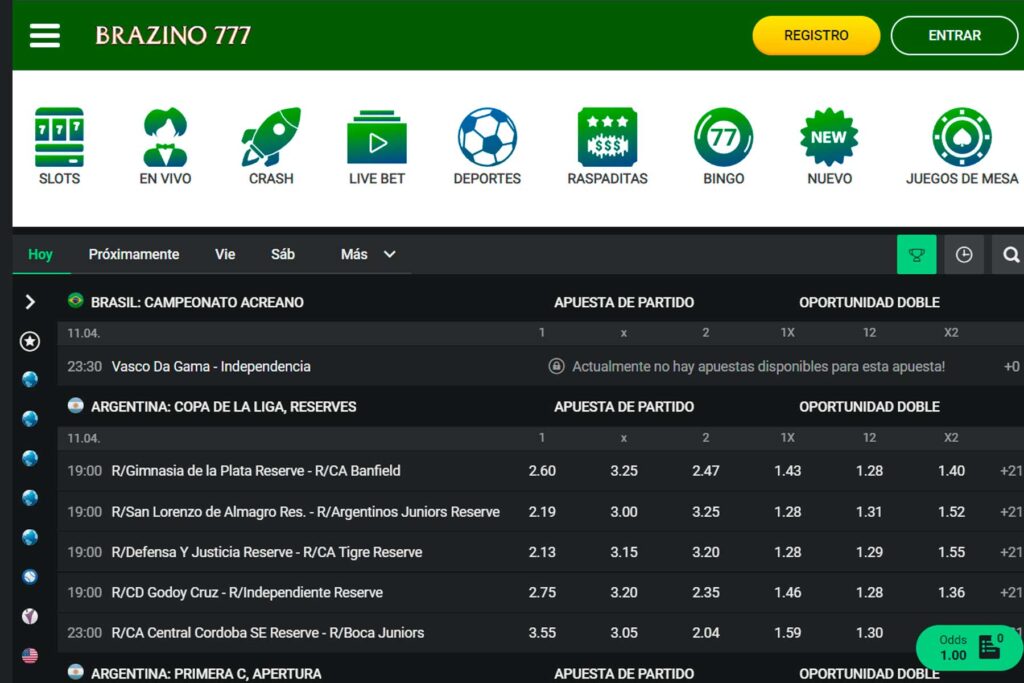
Task: Open the RASPADITAS scratch cards category
Action: [x=607, y=146]
